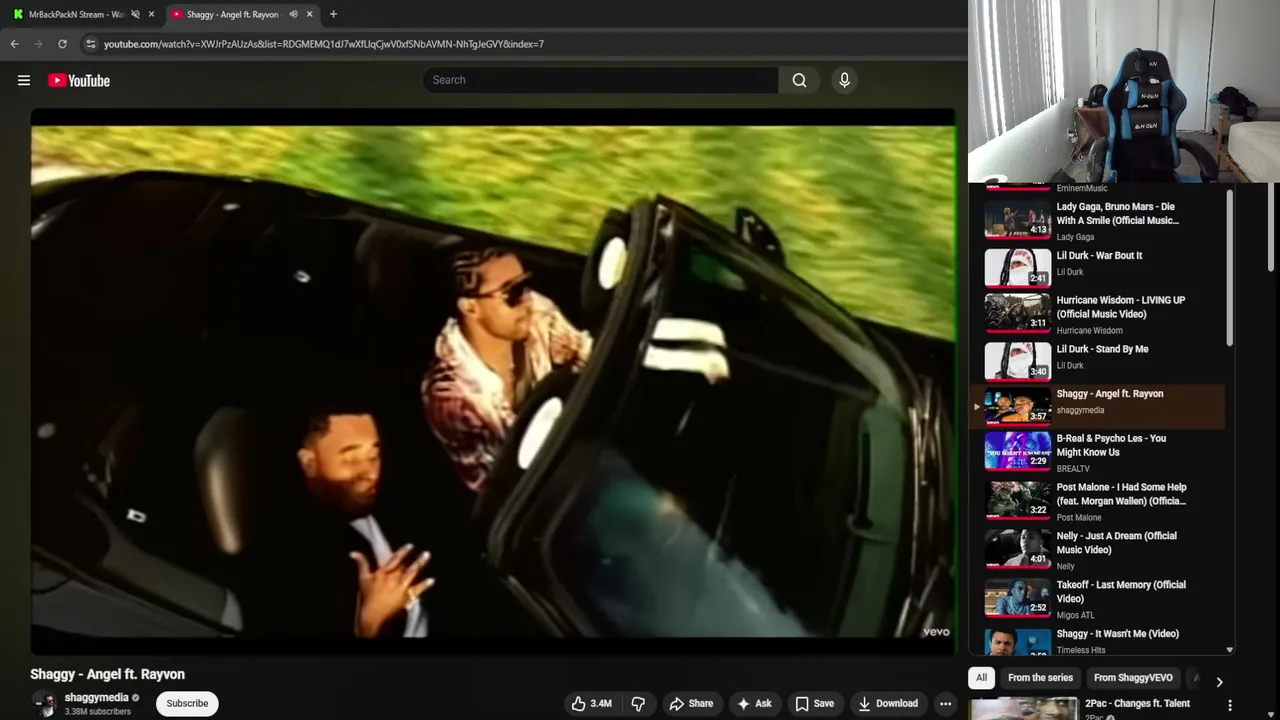Viewport: 1280px width, 720px height.
Task: Click Timeless Hits channel name in playlist
Action: [x=1079, y=649]
